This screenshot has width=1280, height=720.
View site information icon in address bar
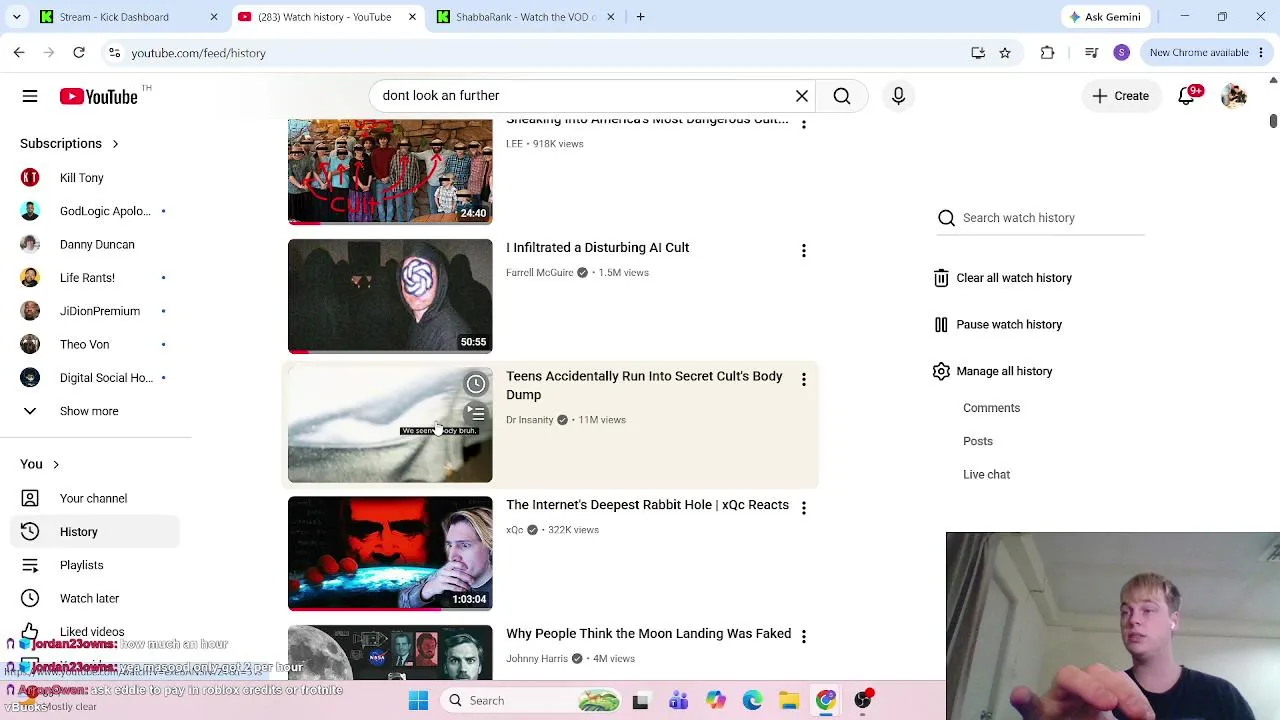pos(114,53)
